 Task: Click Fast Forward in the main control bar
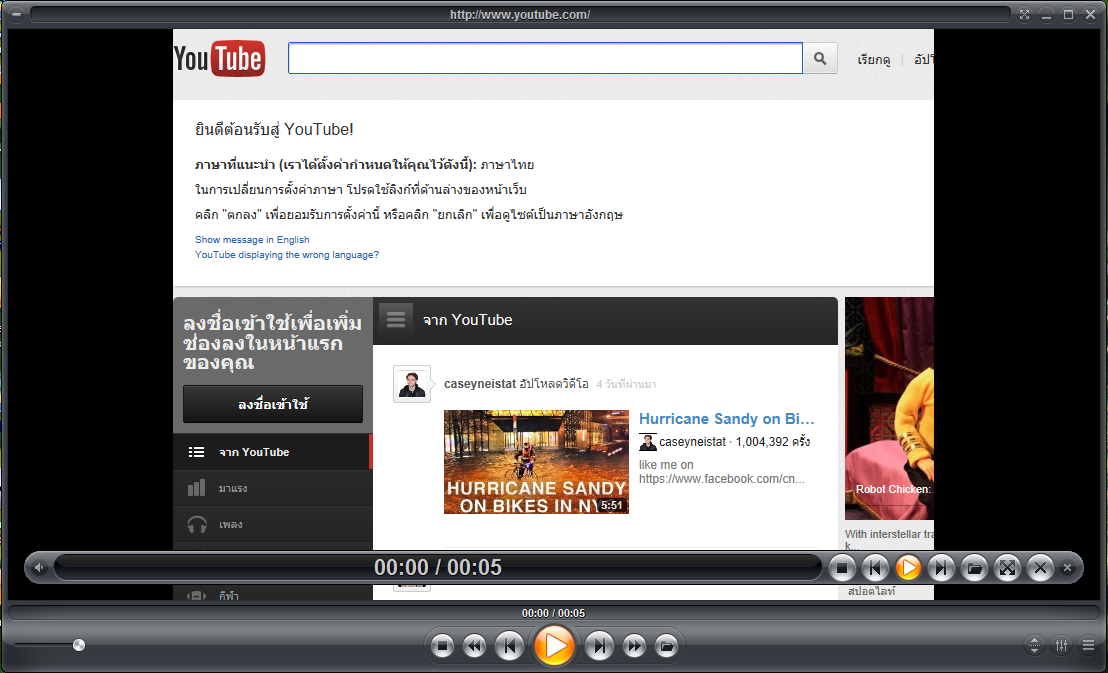(635, 645)
